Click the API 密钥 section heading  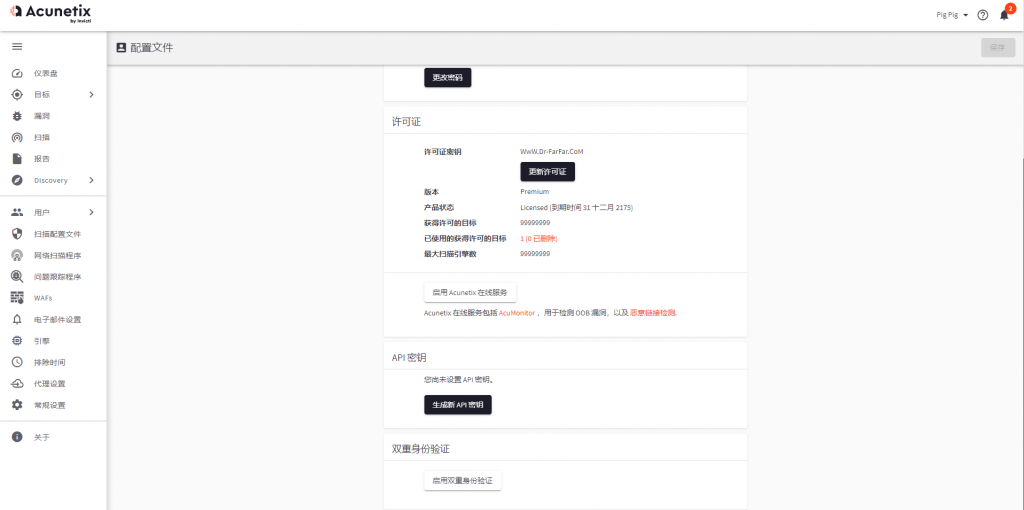click(410, 358)
